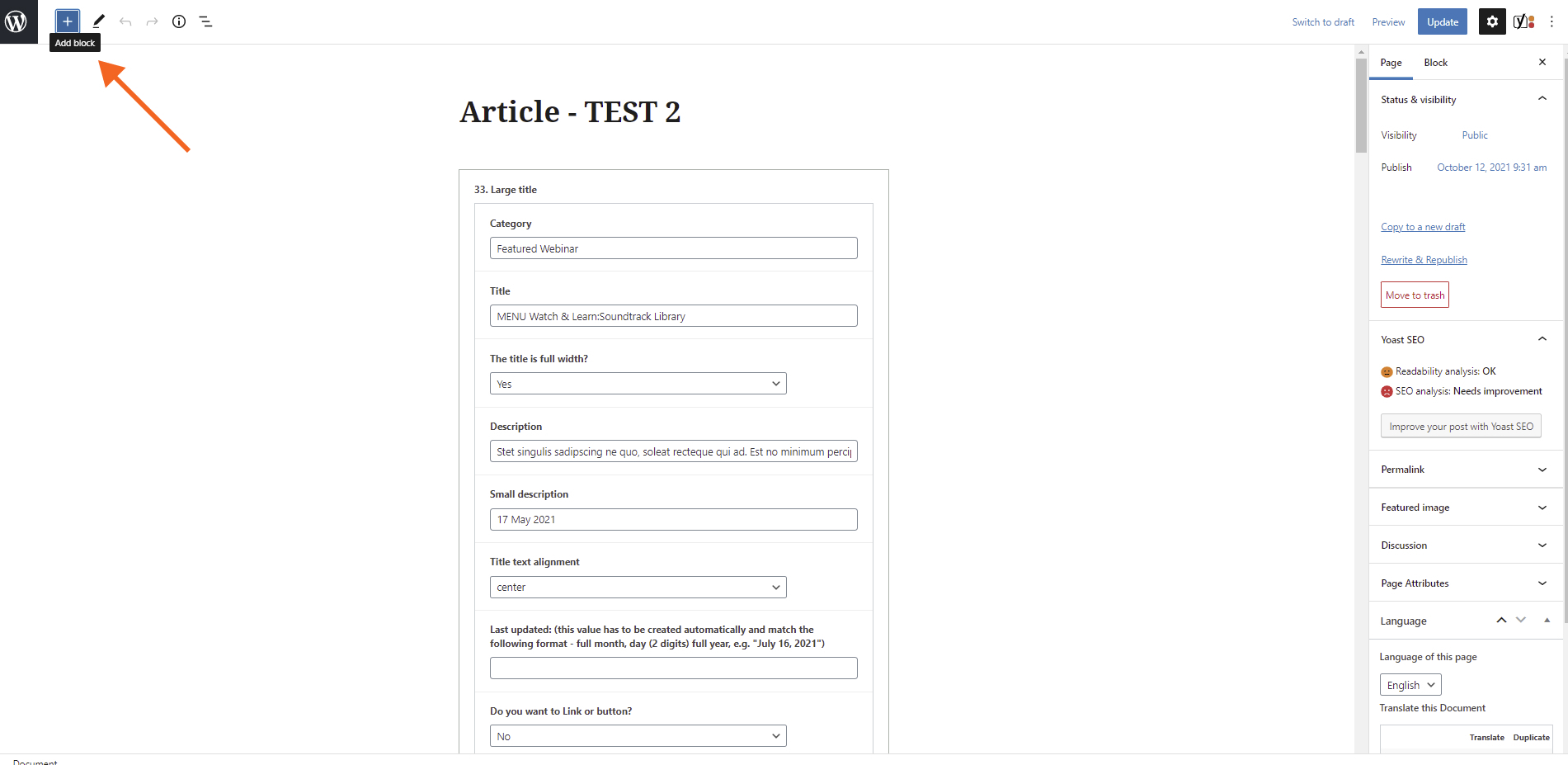This screenshot has height=765, width=1568.
Task: Open the Yoast SEO toolbar icon
Action: [x=1524, y=21]
